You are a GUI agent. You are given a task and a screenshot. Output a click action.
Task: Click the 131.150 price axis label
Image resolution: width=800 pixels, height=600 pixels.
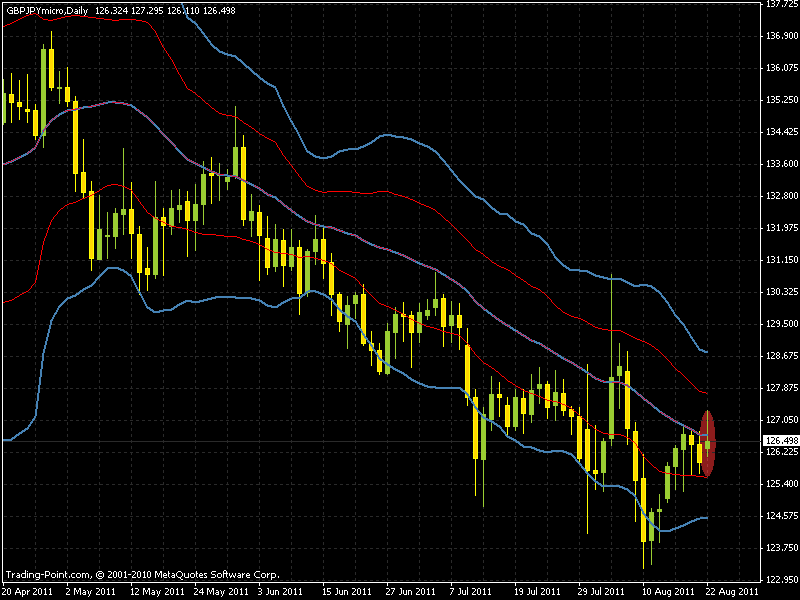coord(782,260)
